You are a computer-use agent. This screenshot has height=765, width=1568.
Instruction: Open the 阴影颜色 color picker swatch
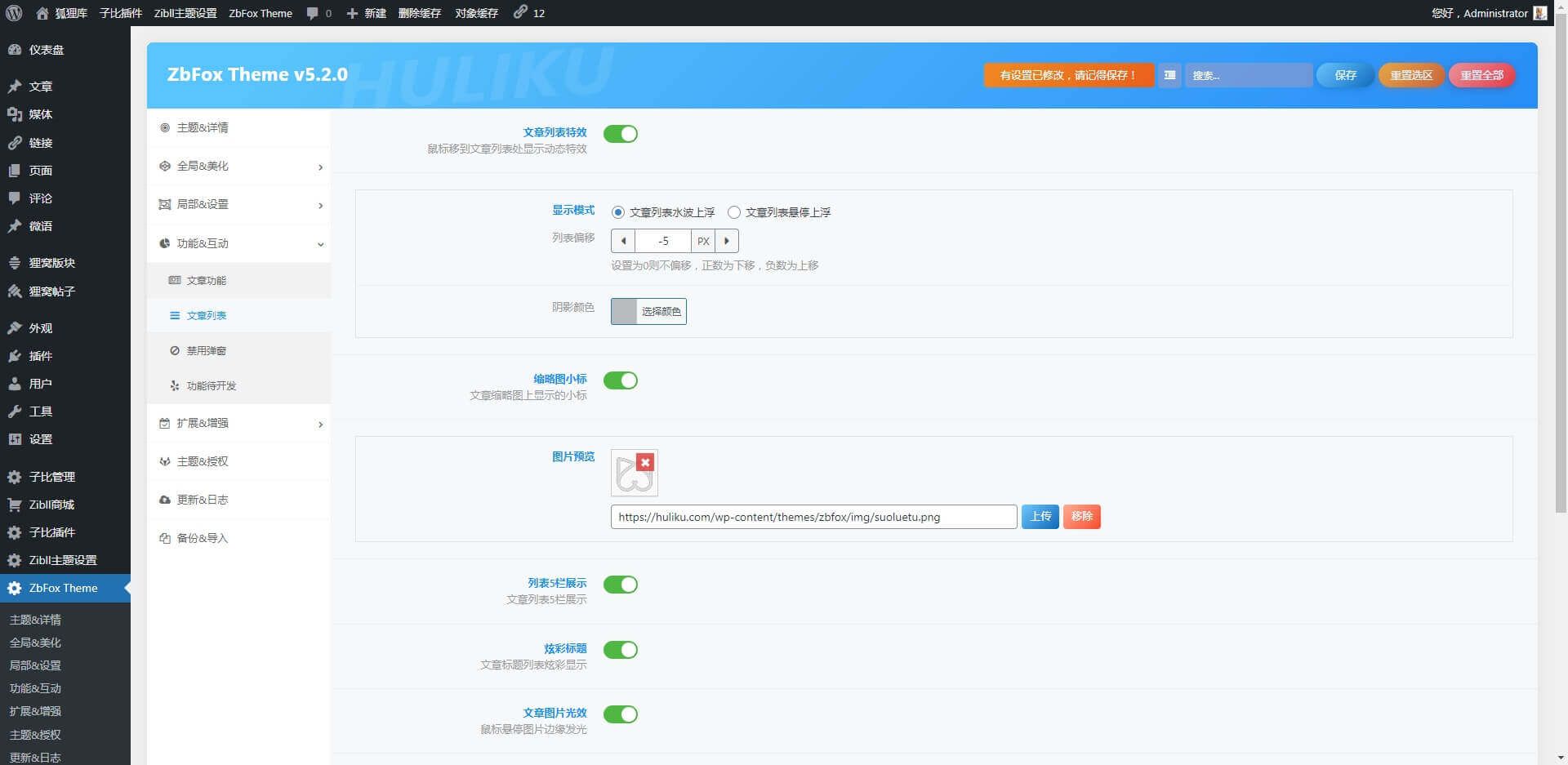pyautogui.click(x=624, y=311)
